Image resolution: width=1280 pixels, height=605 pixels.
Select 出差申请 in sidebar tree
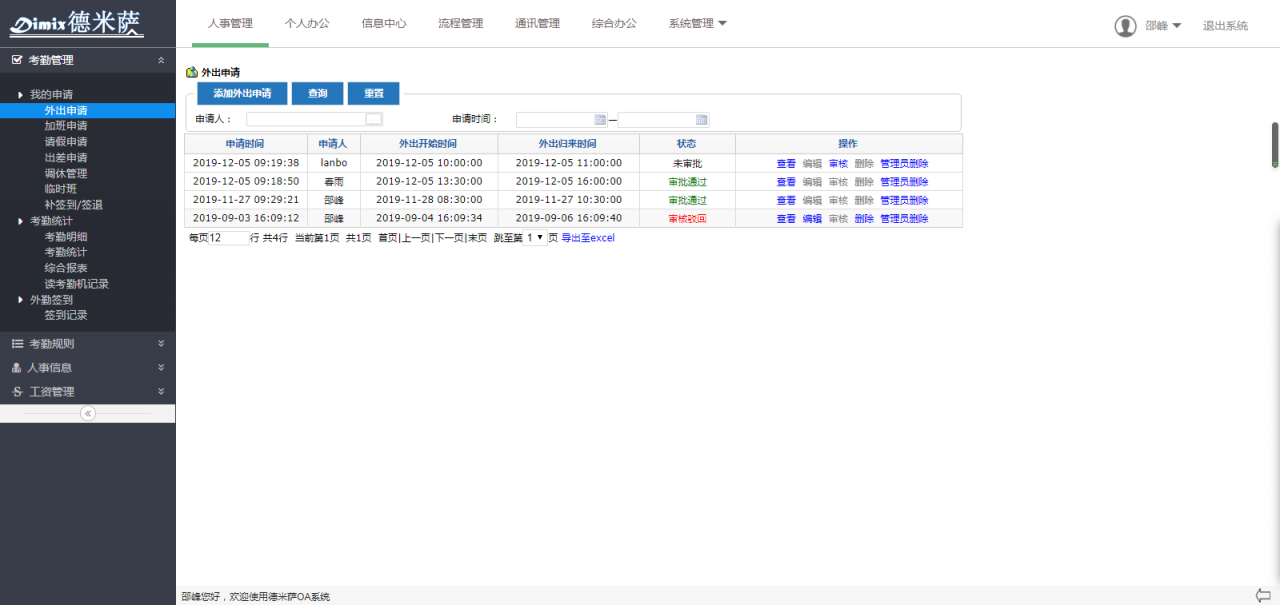point(66,158)
